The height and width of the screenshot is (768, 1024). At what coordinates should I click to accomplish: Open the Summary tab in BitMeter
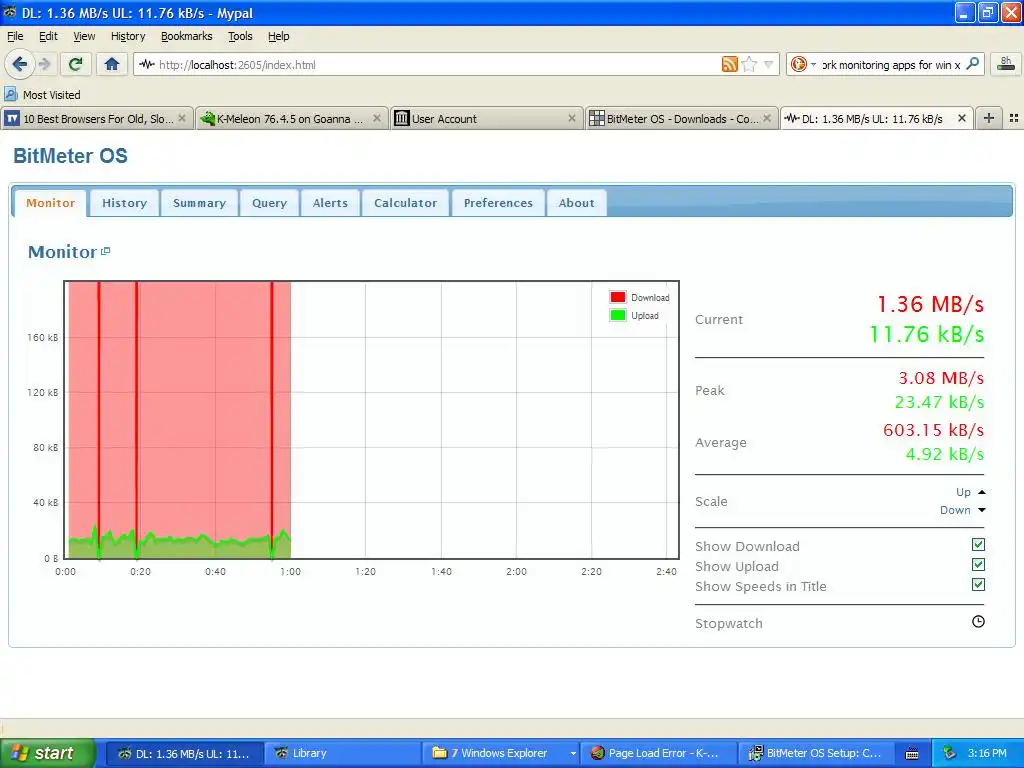pyautogui.click(x=199, y=203)
